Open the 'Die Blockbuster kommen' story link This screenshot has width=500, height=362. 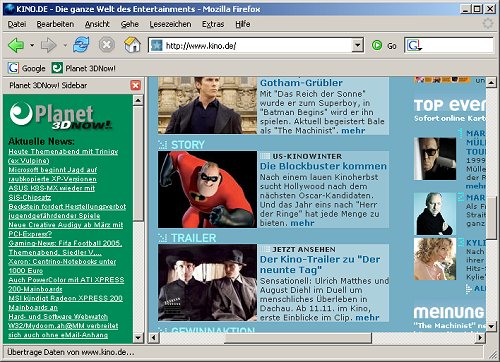pyautogui.click(x=323, y=166)
